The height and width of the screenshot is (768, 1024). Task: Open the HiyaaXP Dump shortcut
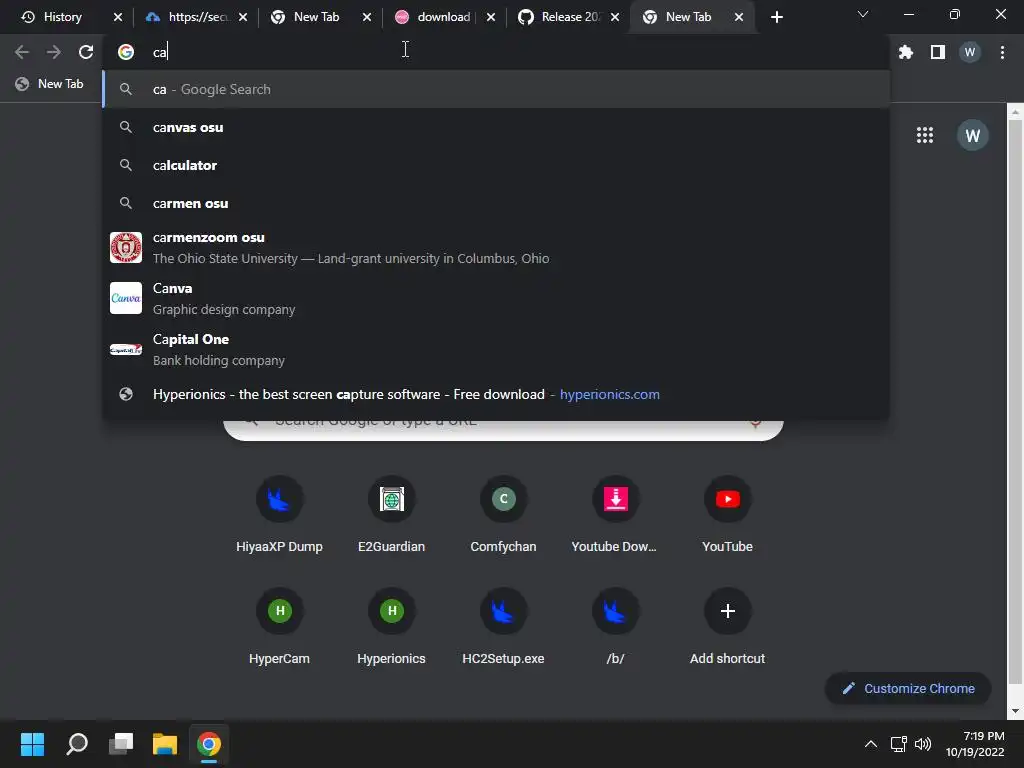(280, 515)
